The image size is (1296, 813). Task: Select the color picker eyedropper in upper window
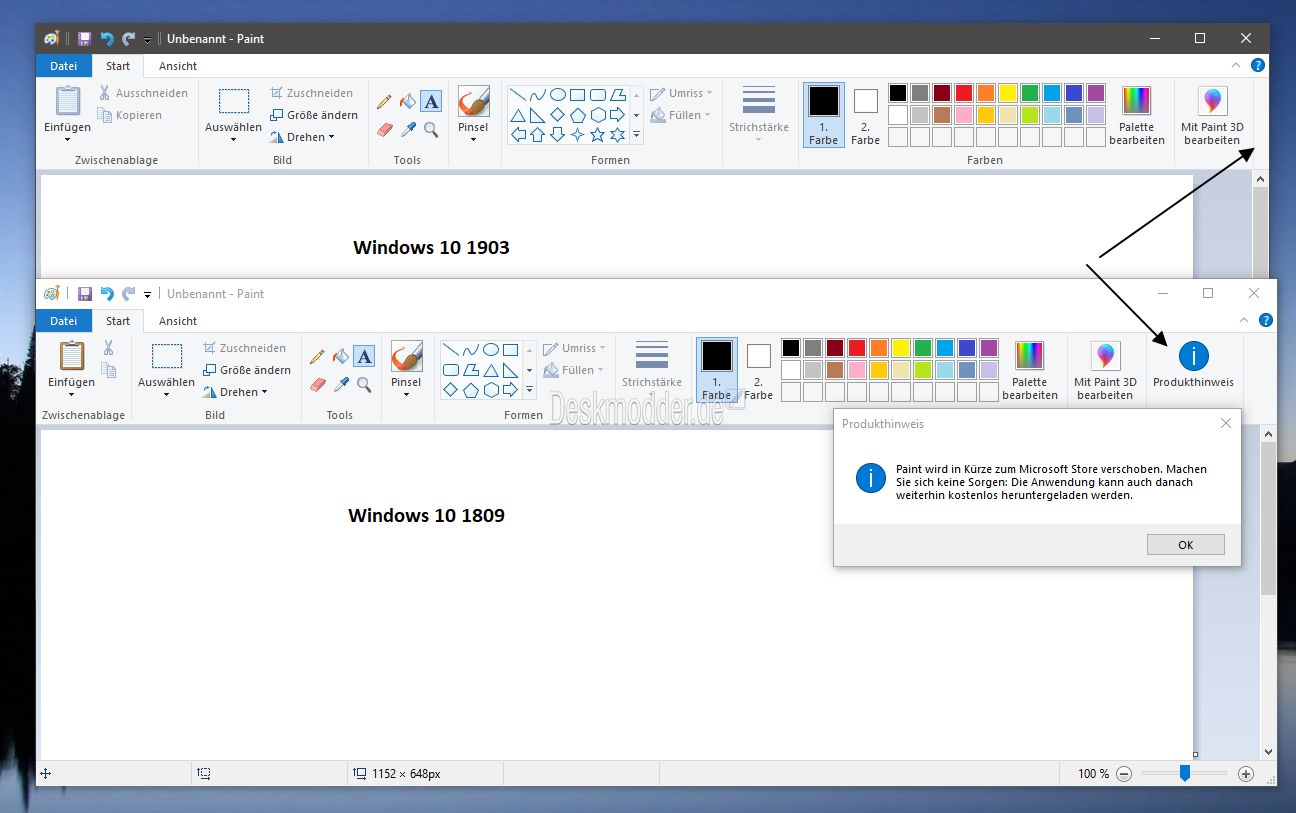pos(408,130)
